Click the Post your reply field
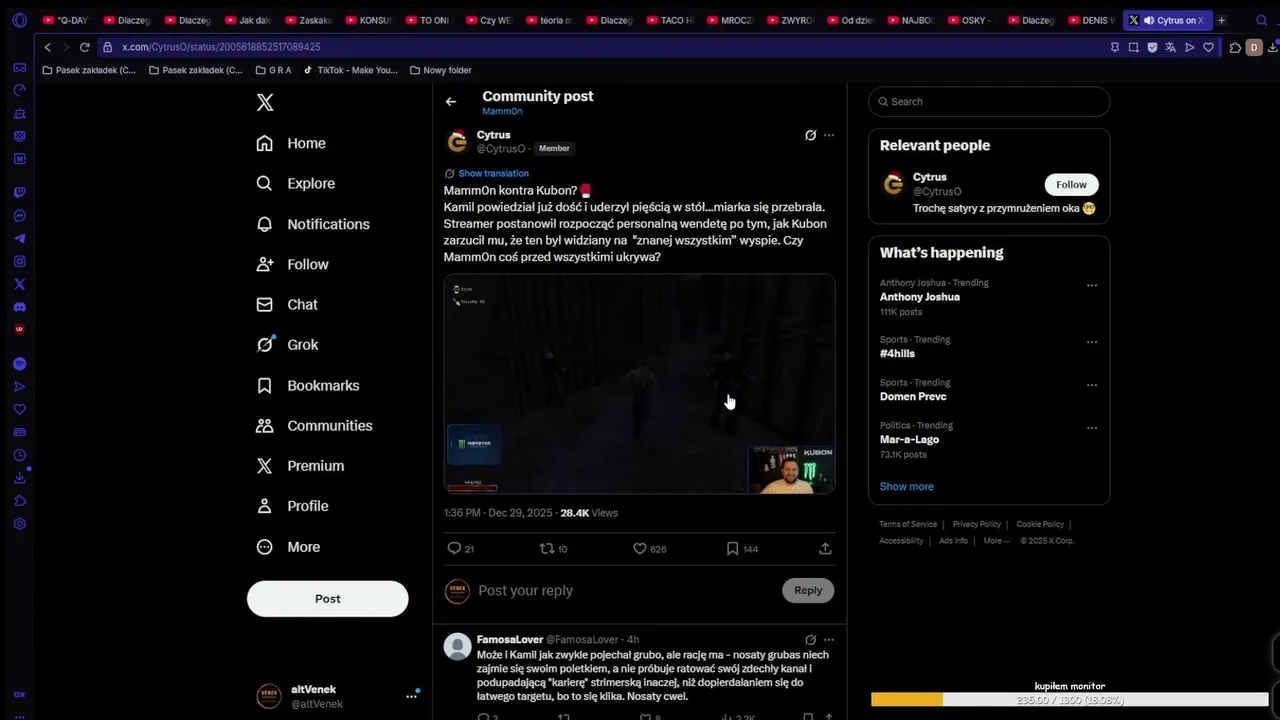 [x=626, y=590]
